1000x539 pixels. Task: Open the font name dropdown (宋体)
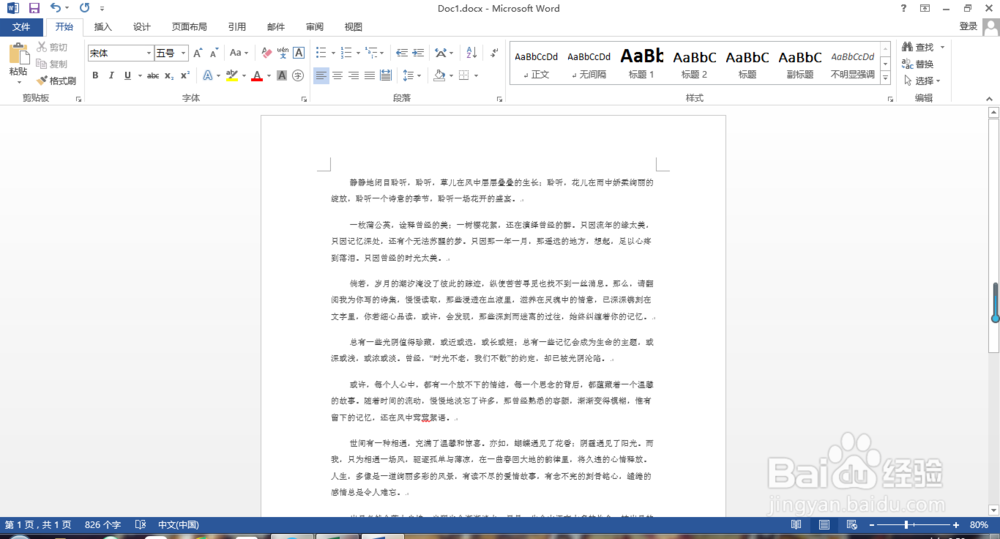(x=149, y=53)
